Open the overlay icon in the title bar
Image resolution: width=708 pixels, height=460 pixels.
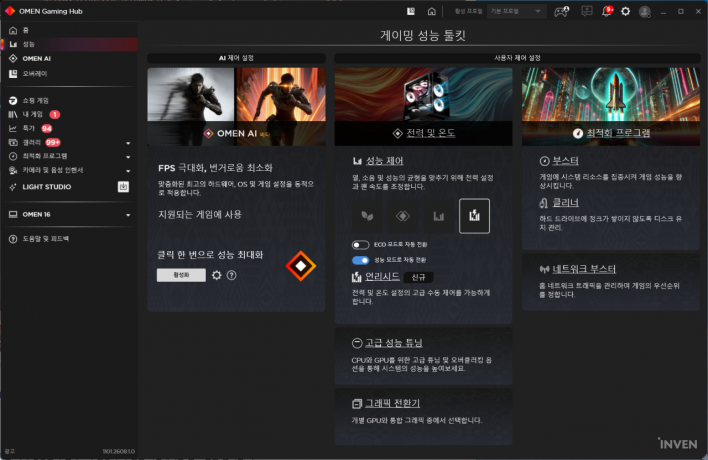[410, 11]
